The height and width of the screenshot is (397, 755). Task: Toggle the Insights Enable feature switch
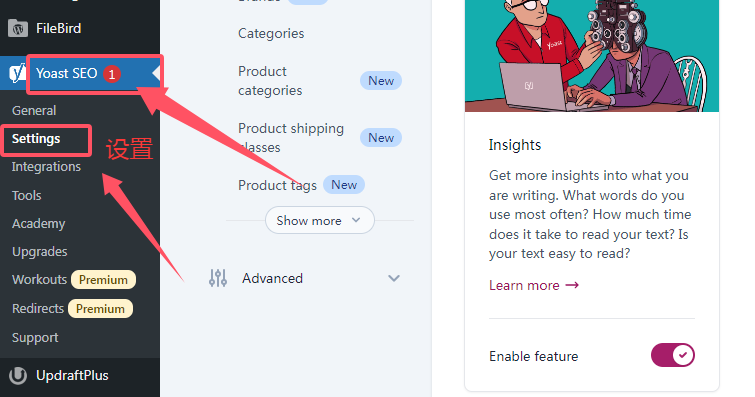[673, 356]
